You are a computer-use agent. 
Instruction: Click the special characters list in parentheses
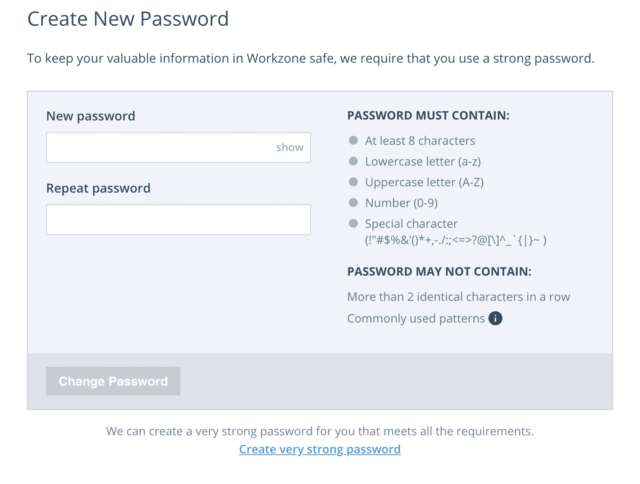[456, 240]
